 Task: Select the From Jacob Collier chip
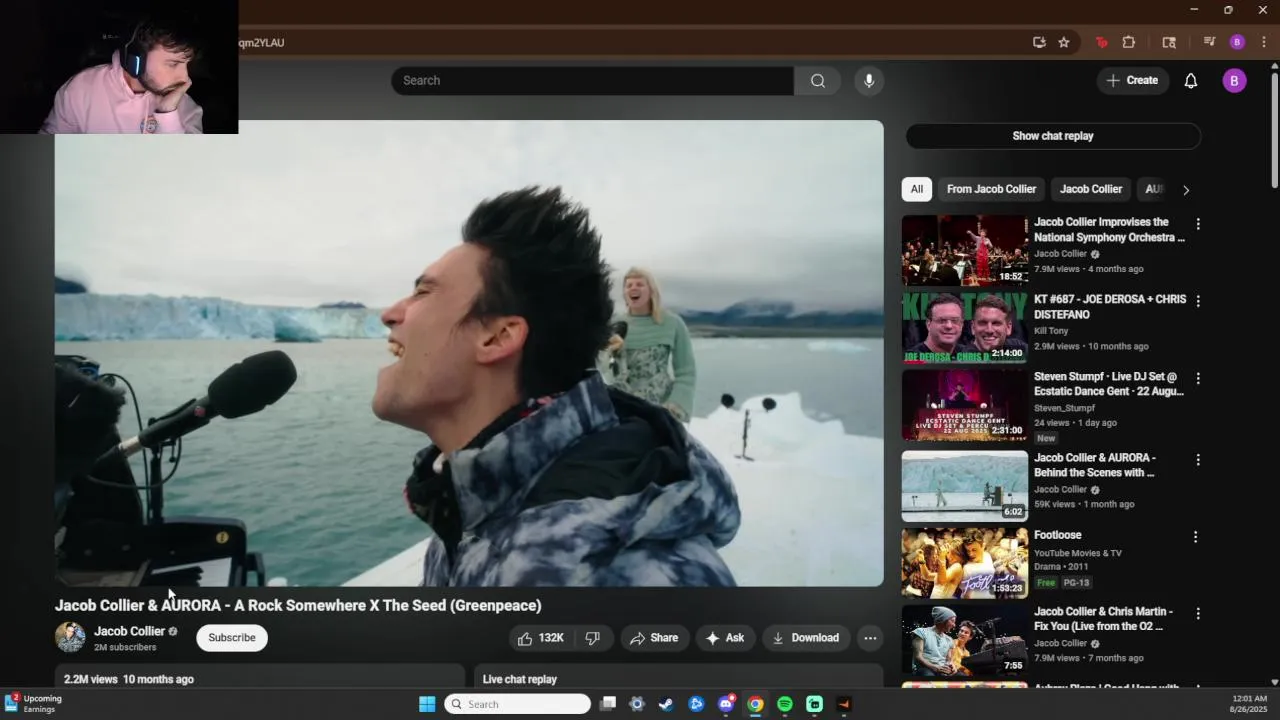point(991,189)
